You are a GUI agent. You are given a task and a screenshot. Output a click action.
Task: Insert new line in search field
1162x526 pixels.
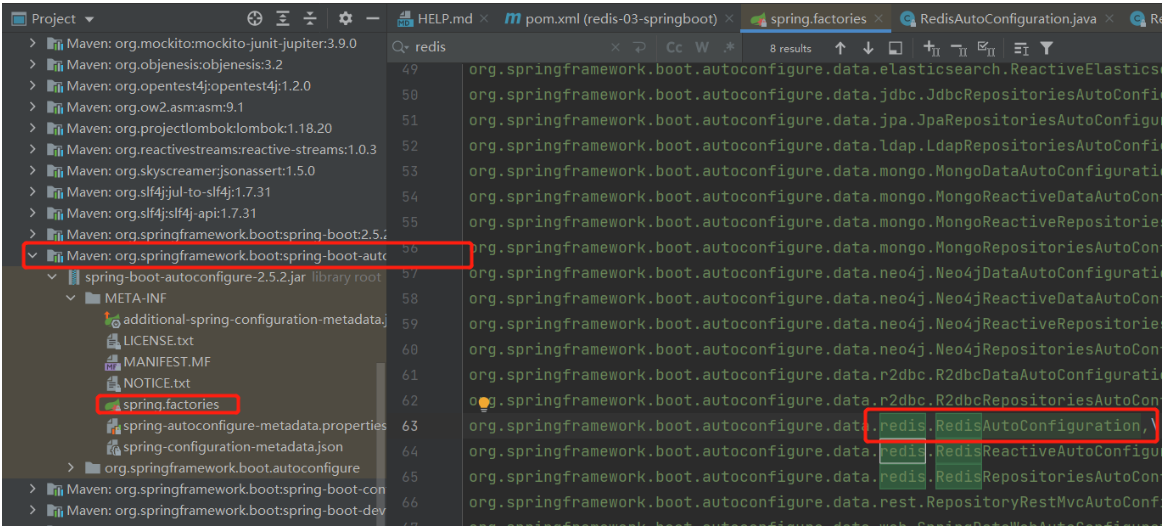pos(639,47)
